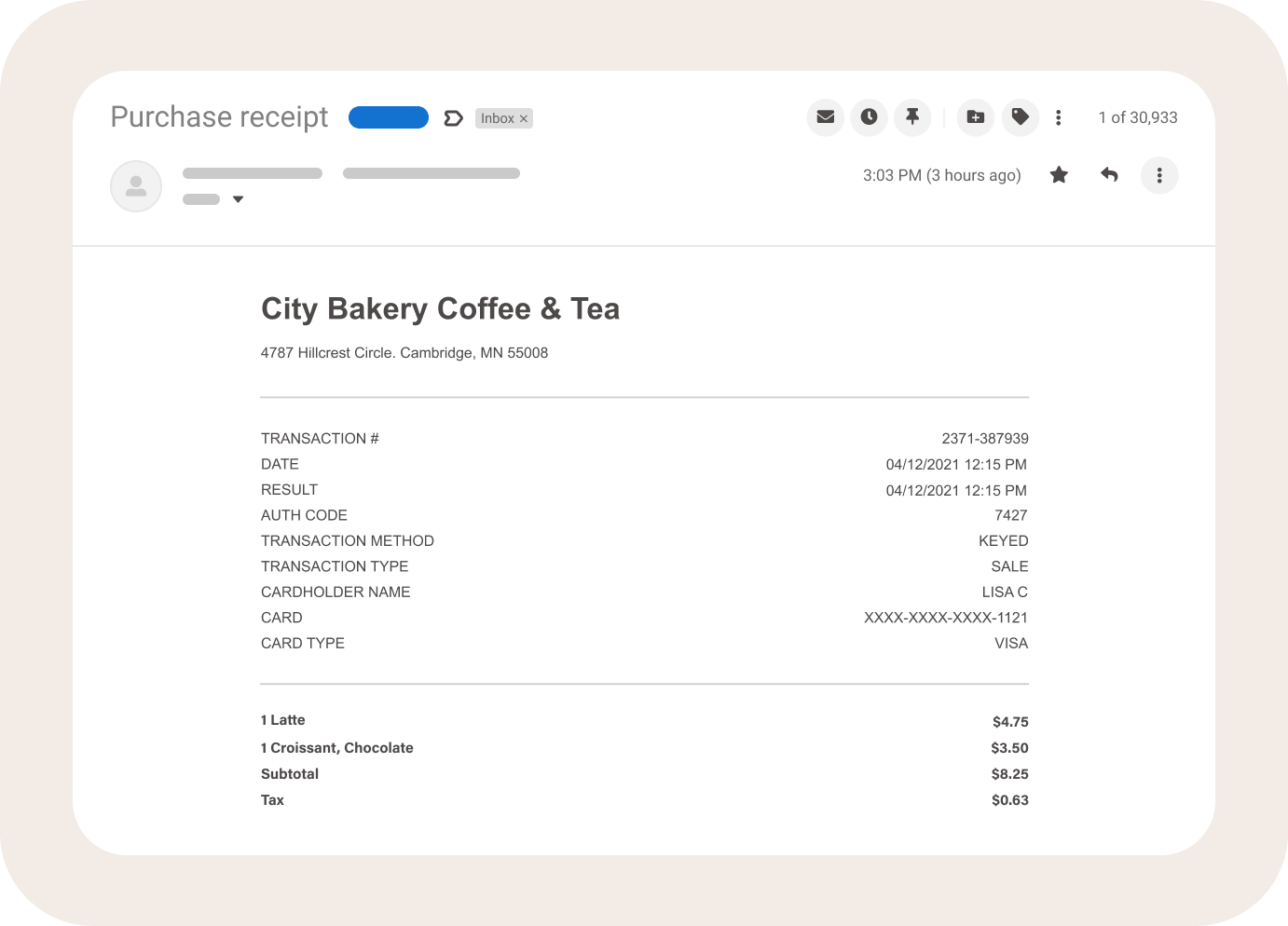
Task: Click the email count 1 of 30,933
Action: [1138, 117]
